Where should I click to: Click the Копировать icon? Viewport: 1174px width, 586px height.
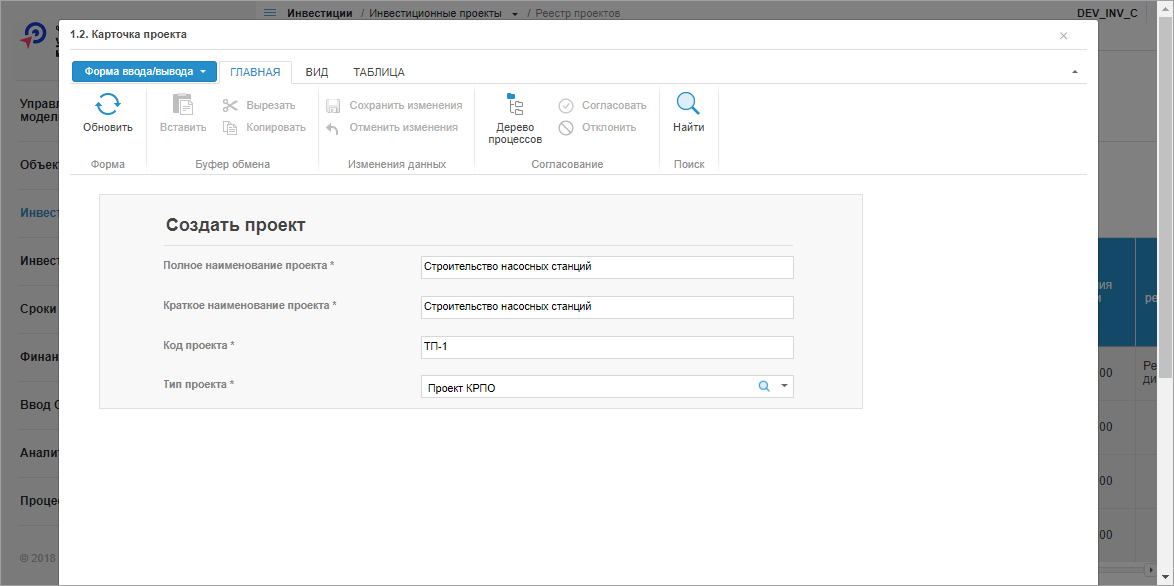pyautogui.click(x=230, y=127)
